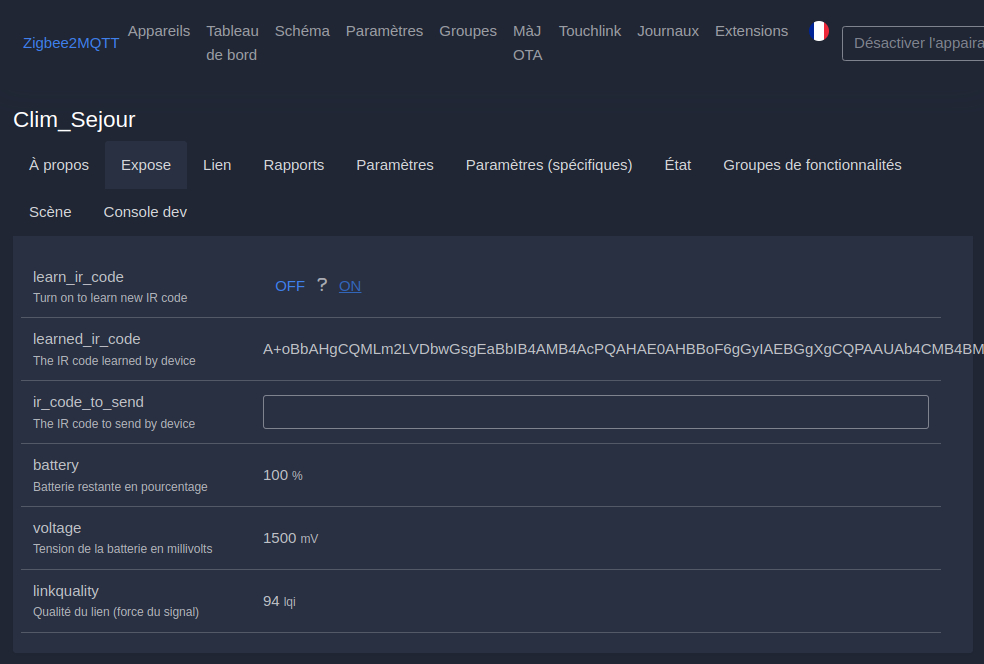This screenshot has height=664, width=984.
Task: Turn learn_ir_code ON
Action: (x=350, y=286)
